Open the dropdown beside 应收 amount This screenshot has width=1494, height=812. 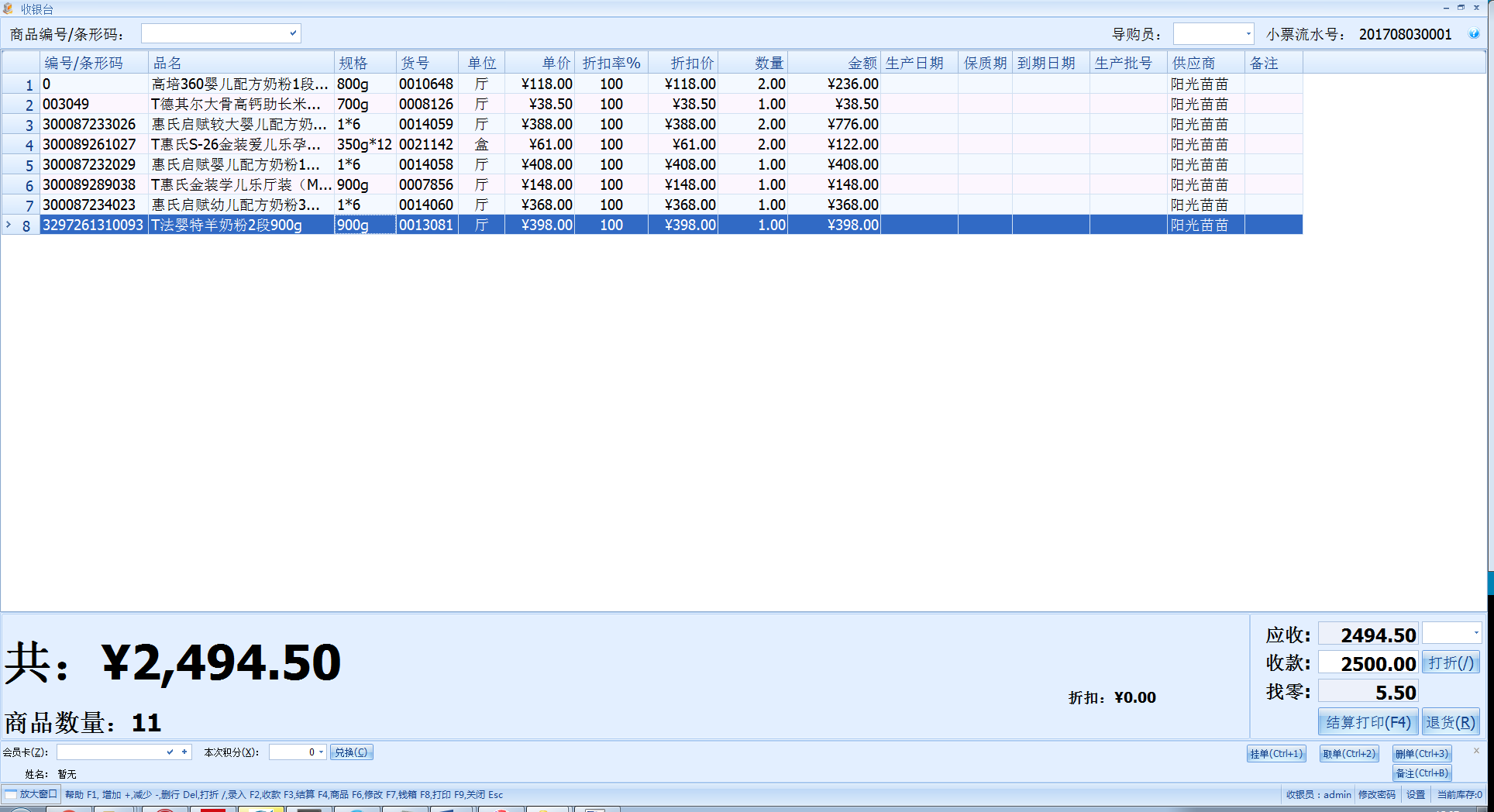(x=1475, y=633)
